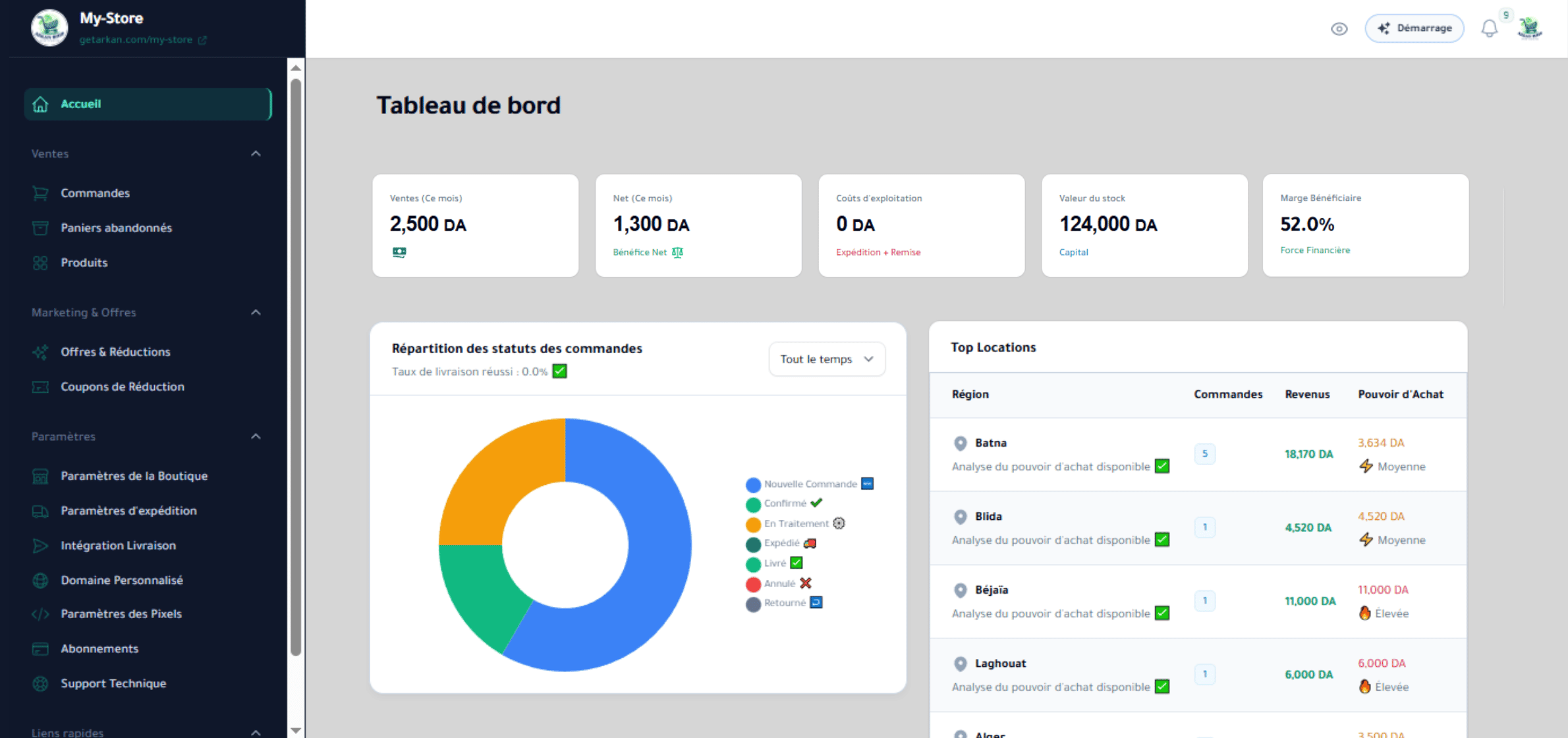Click the blue Nouvelle Commande legend swatch
1568x738 pixels.
753,485
